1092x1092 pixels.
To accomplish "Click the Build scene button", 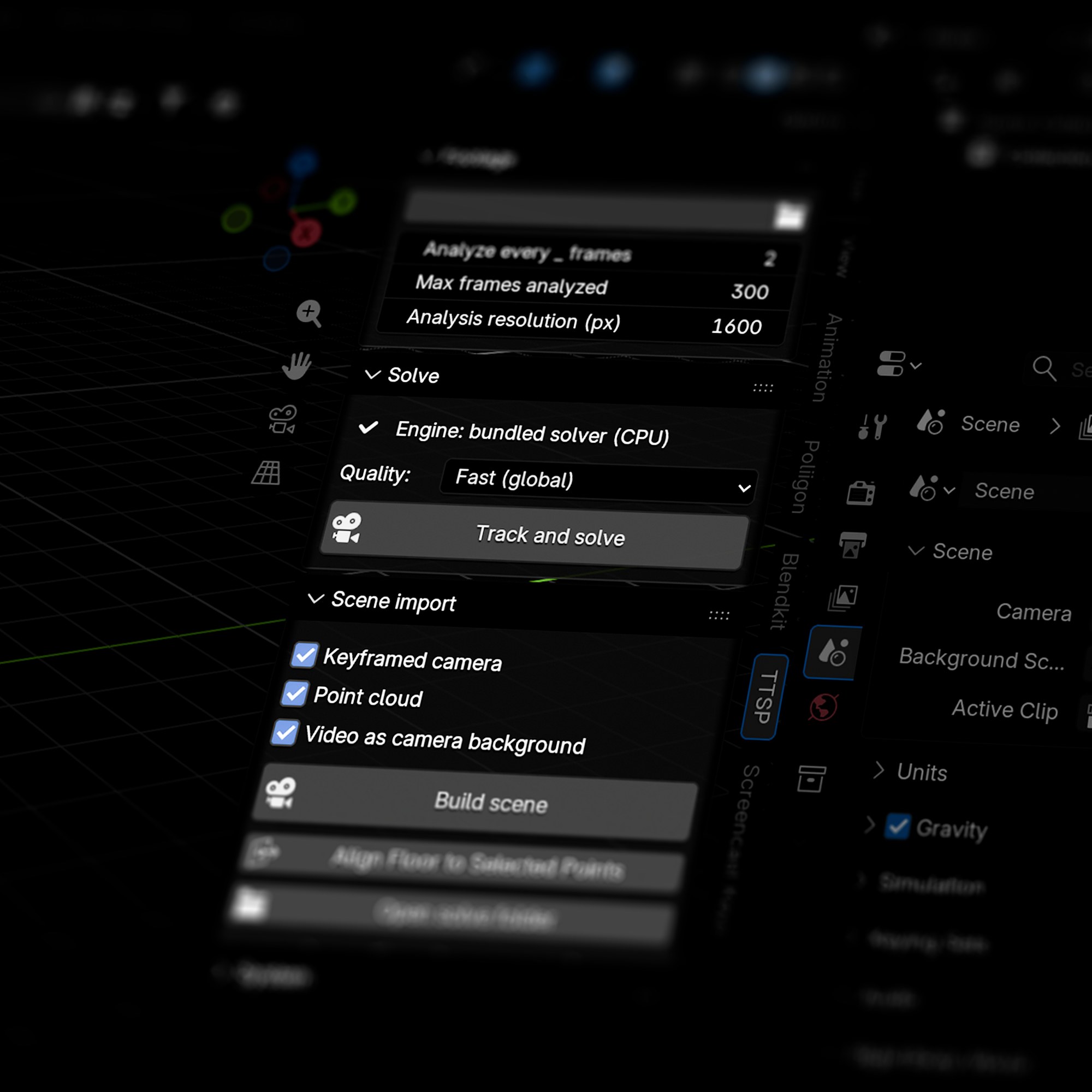I will click(x=476, y=802).
